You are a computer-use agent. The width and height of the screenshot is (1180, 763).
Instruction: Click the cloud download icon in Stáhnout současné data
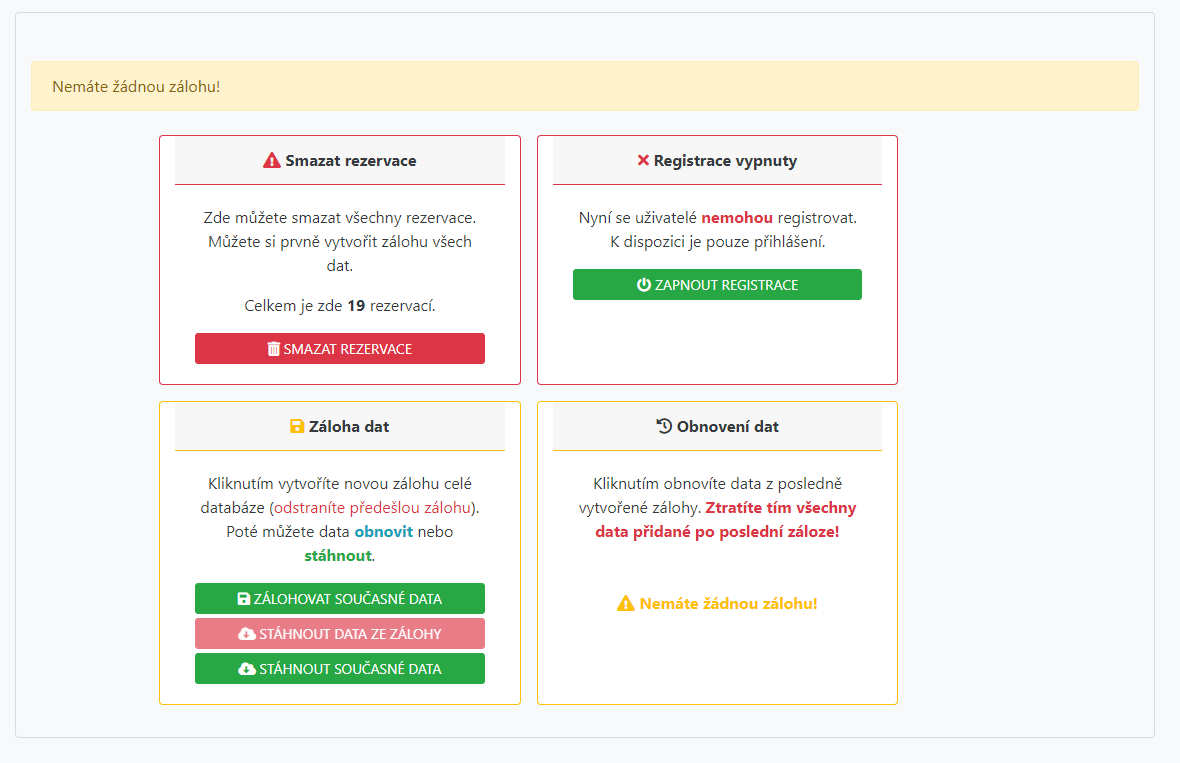[247, 669]
